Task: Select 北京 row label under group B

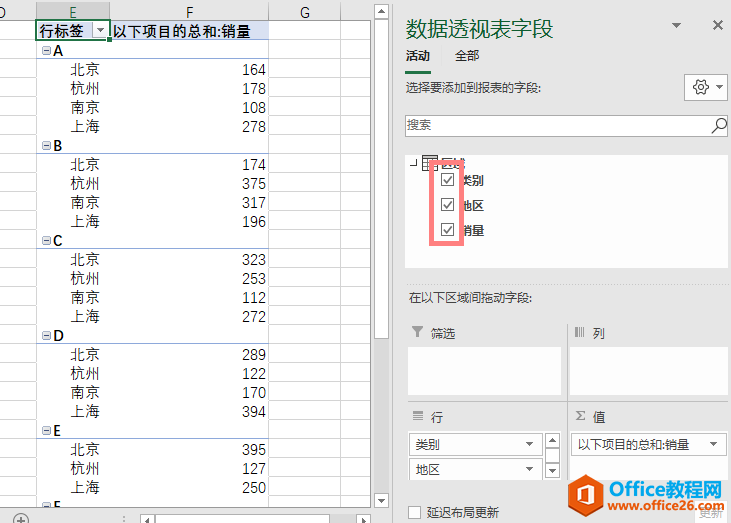Action: pos(85,165)
